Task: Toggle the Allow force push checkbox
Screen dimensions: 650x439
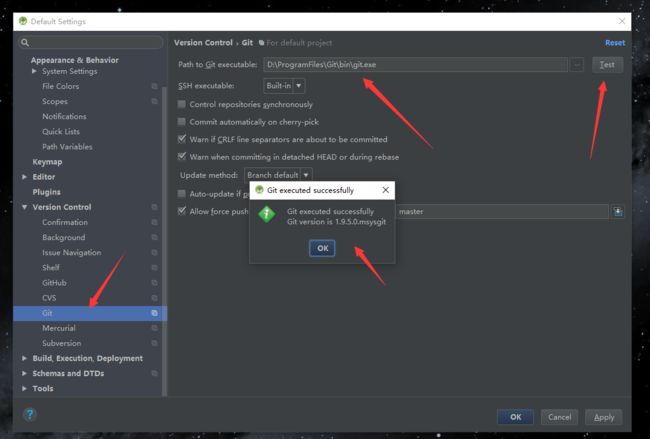Action: pos(182,211)
